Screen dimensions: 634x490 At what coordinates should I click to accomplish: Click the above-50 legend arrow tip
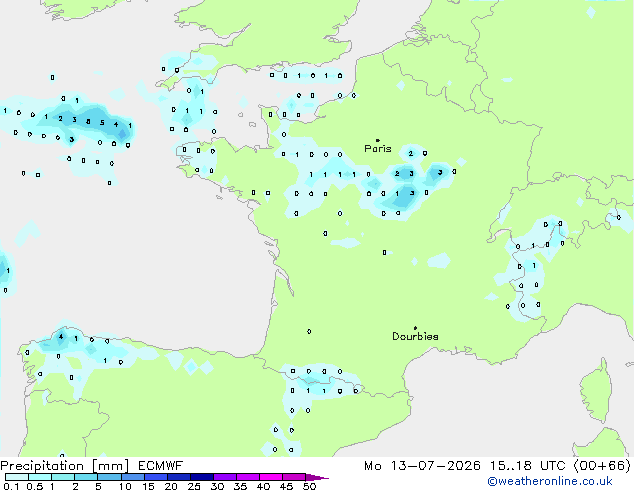(317, 477)
